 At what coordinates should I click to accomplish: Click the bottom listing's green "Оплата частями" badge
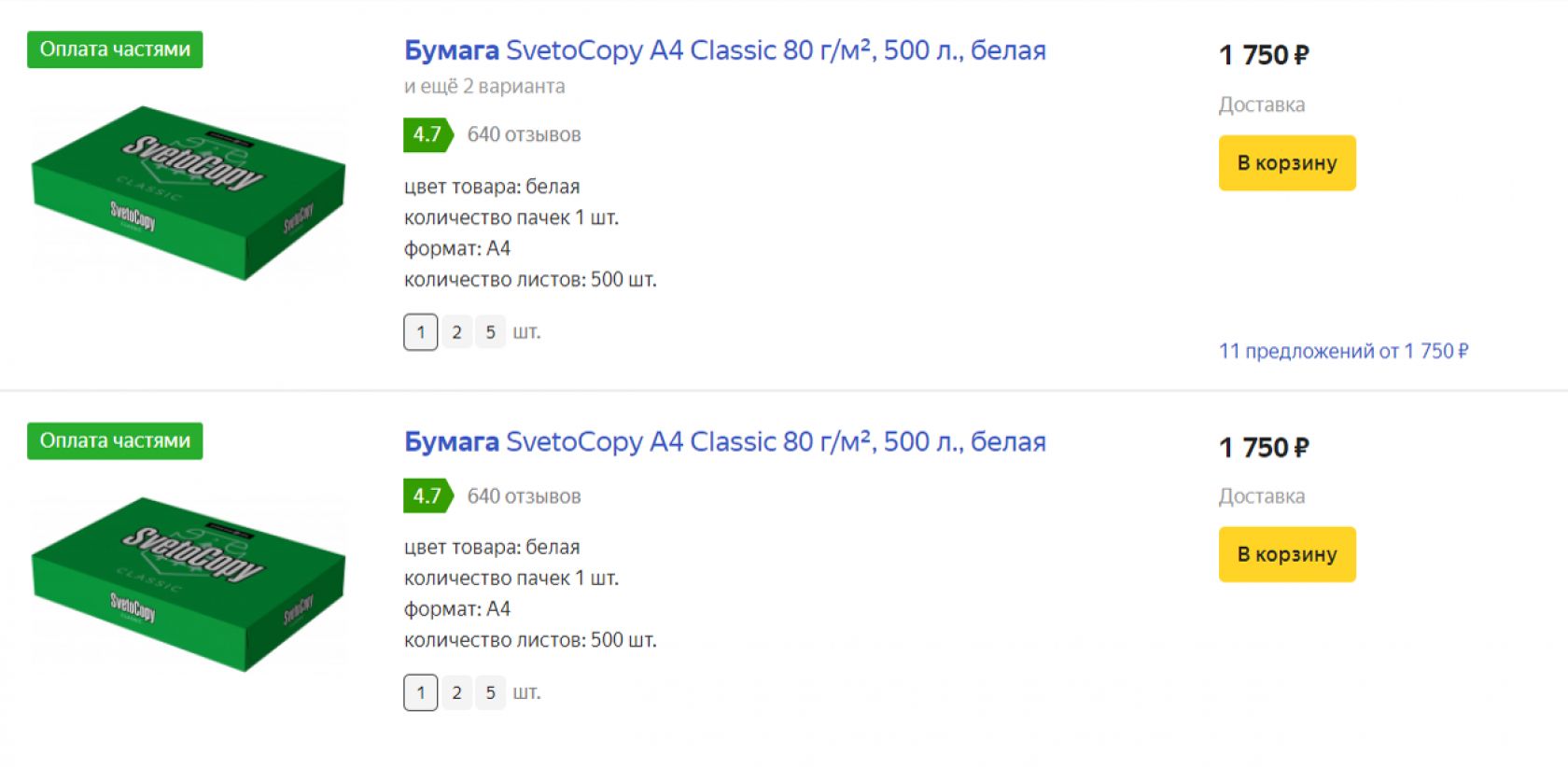coord(115,441)
